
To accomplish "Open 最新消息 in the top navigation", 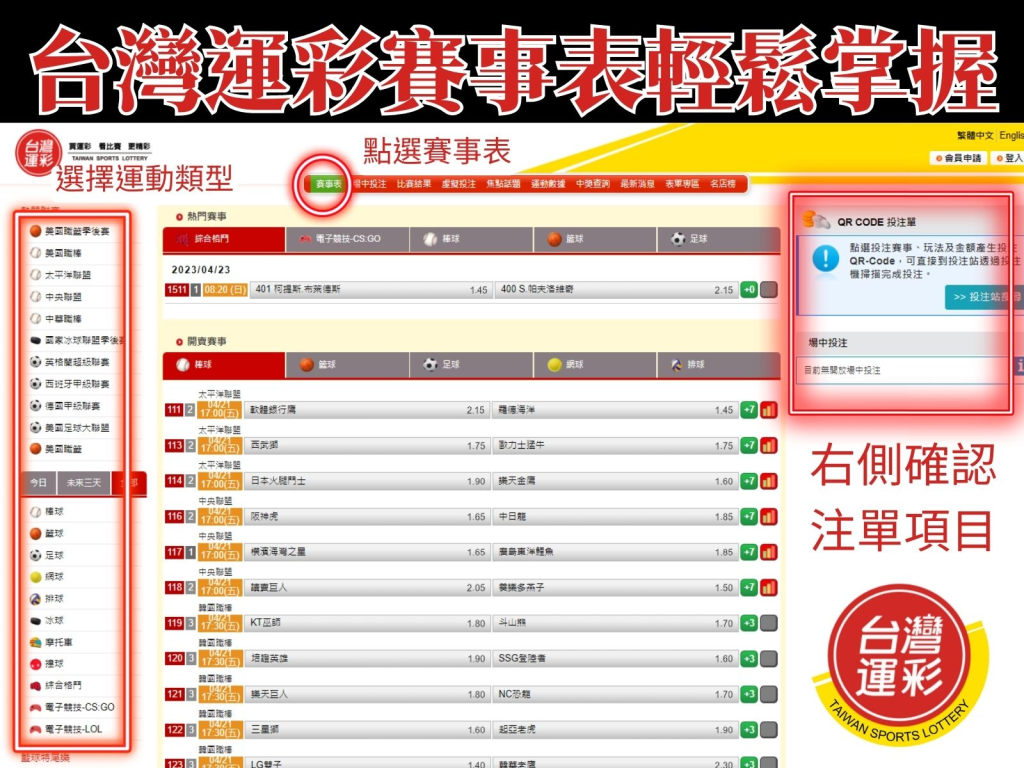I will 637,184.
